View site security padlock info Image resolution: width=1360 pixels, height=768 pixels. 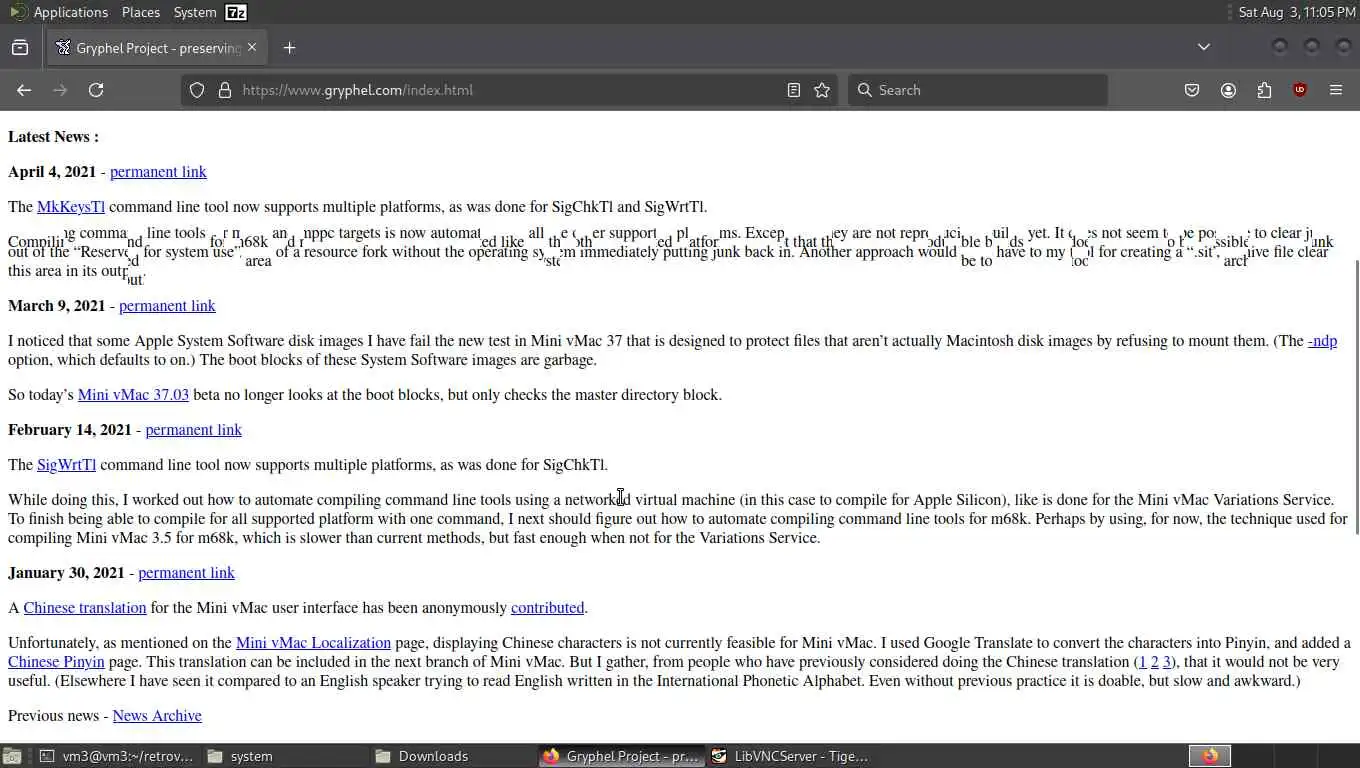point(225,90)
